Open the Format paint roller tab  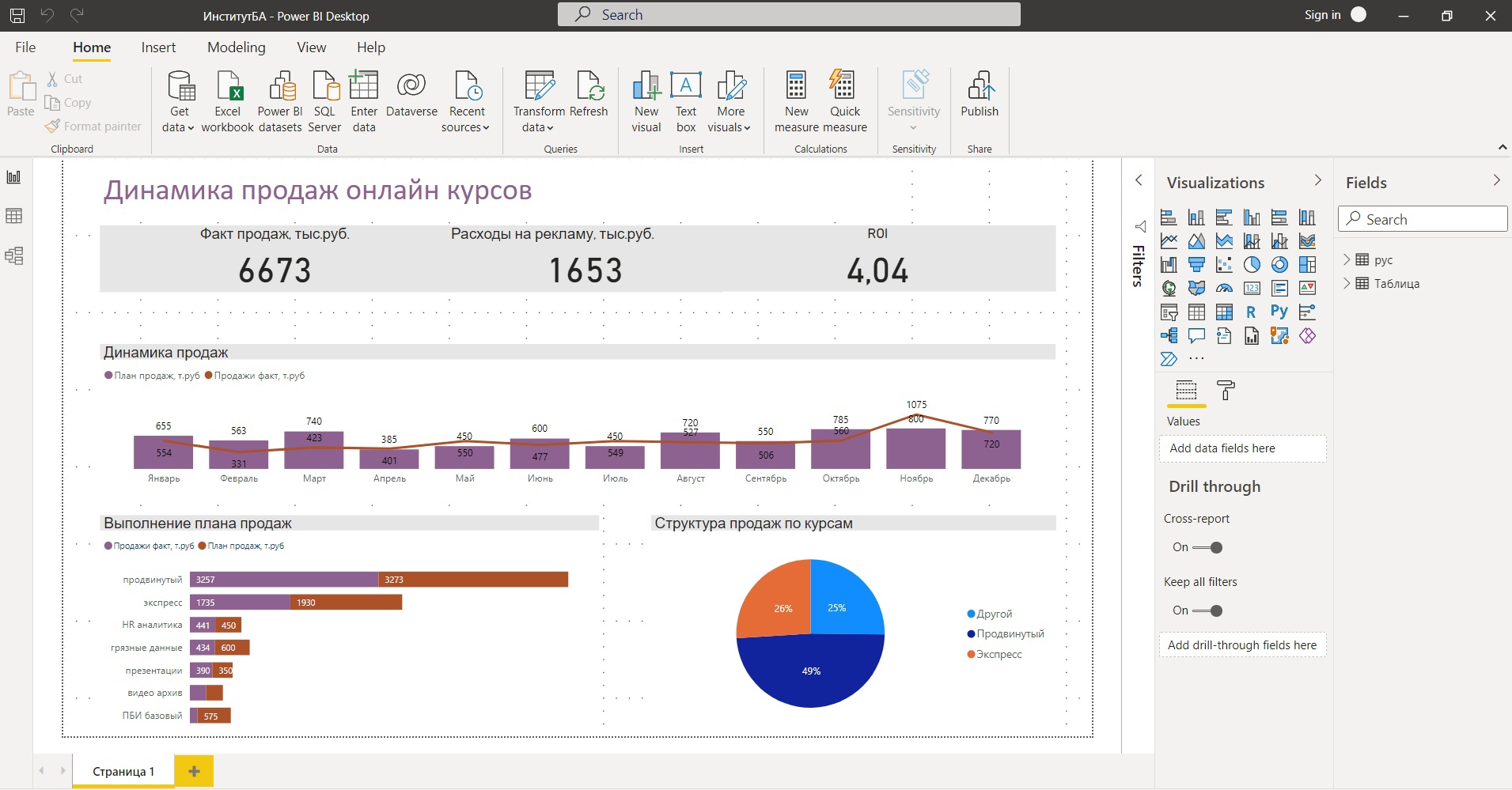(1226, 390)
